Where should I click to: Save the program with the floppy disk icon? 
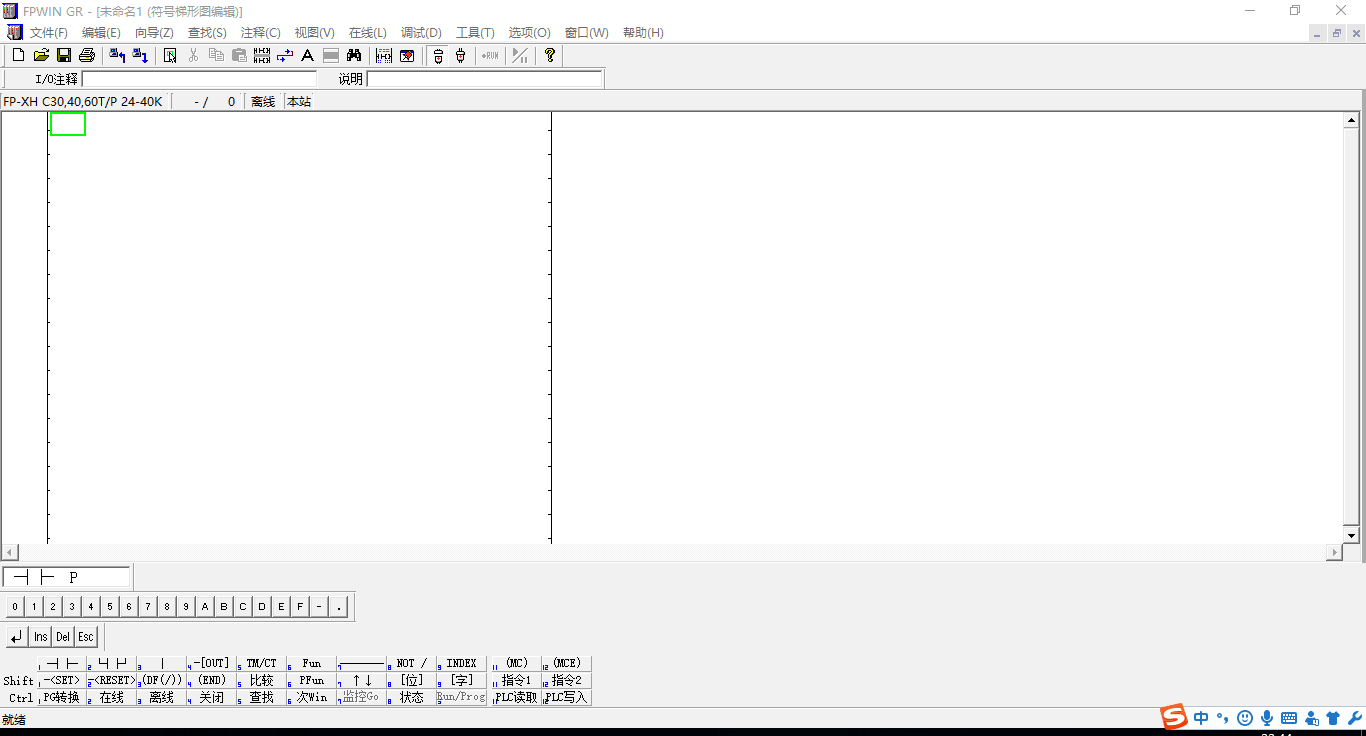coord(64,56)
